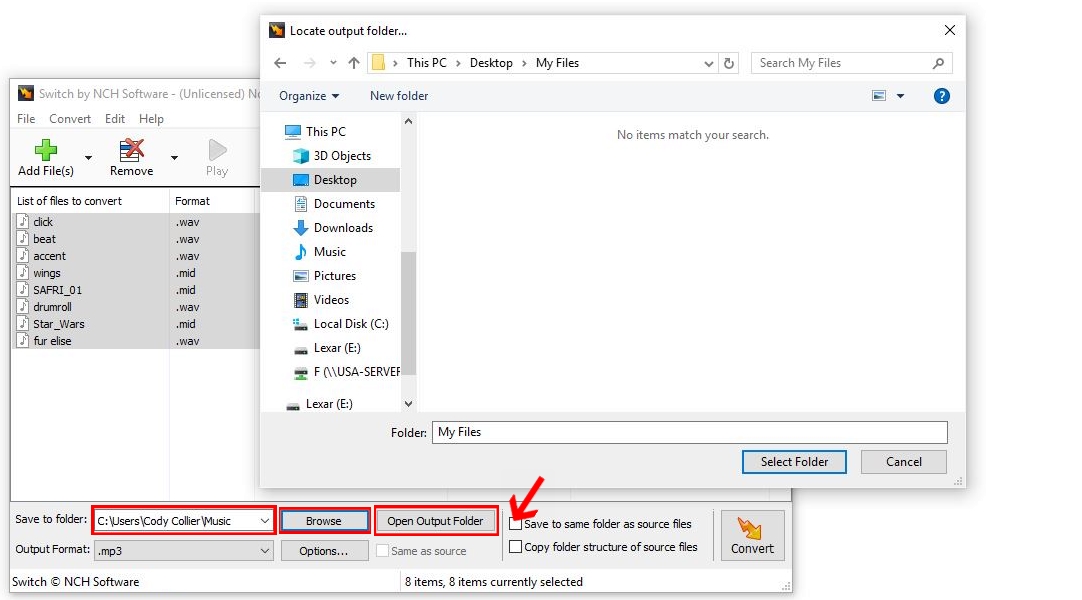Click the Add File(s) green plus icon

pos(45,150)
